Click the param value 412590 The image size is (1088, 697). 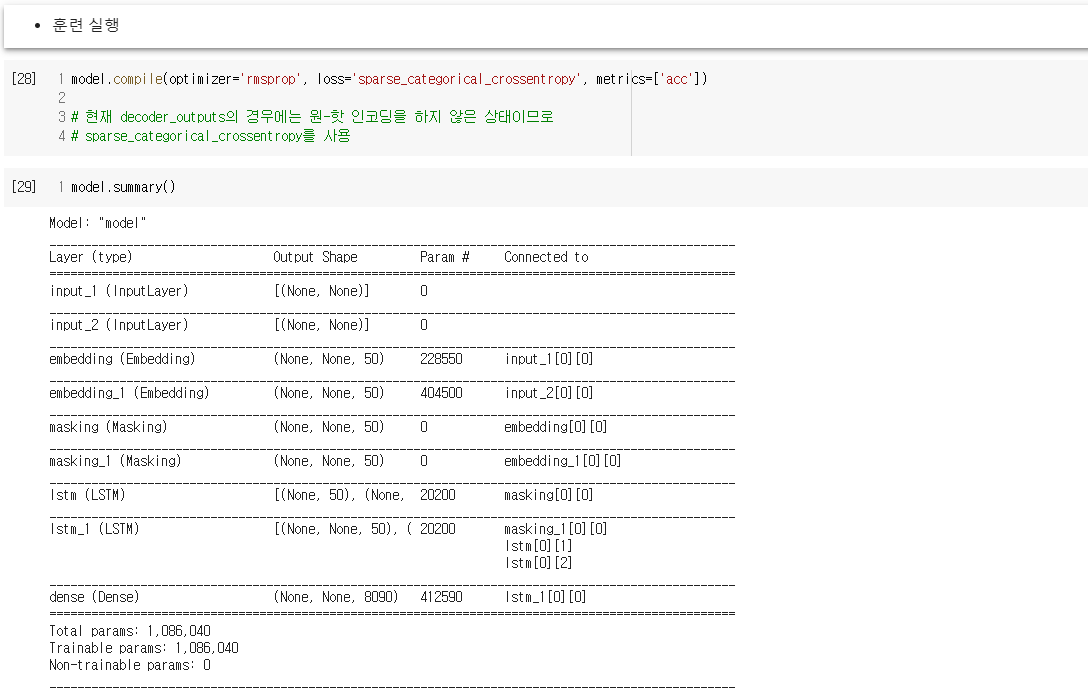click(441, 597)
